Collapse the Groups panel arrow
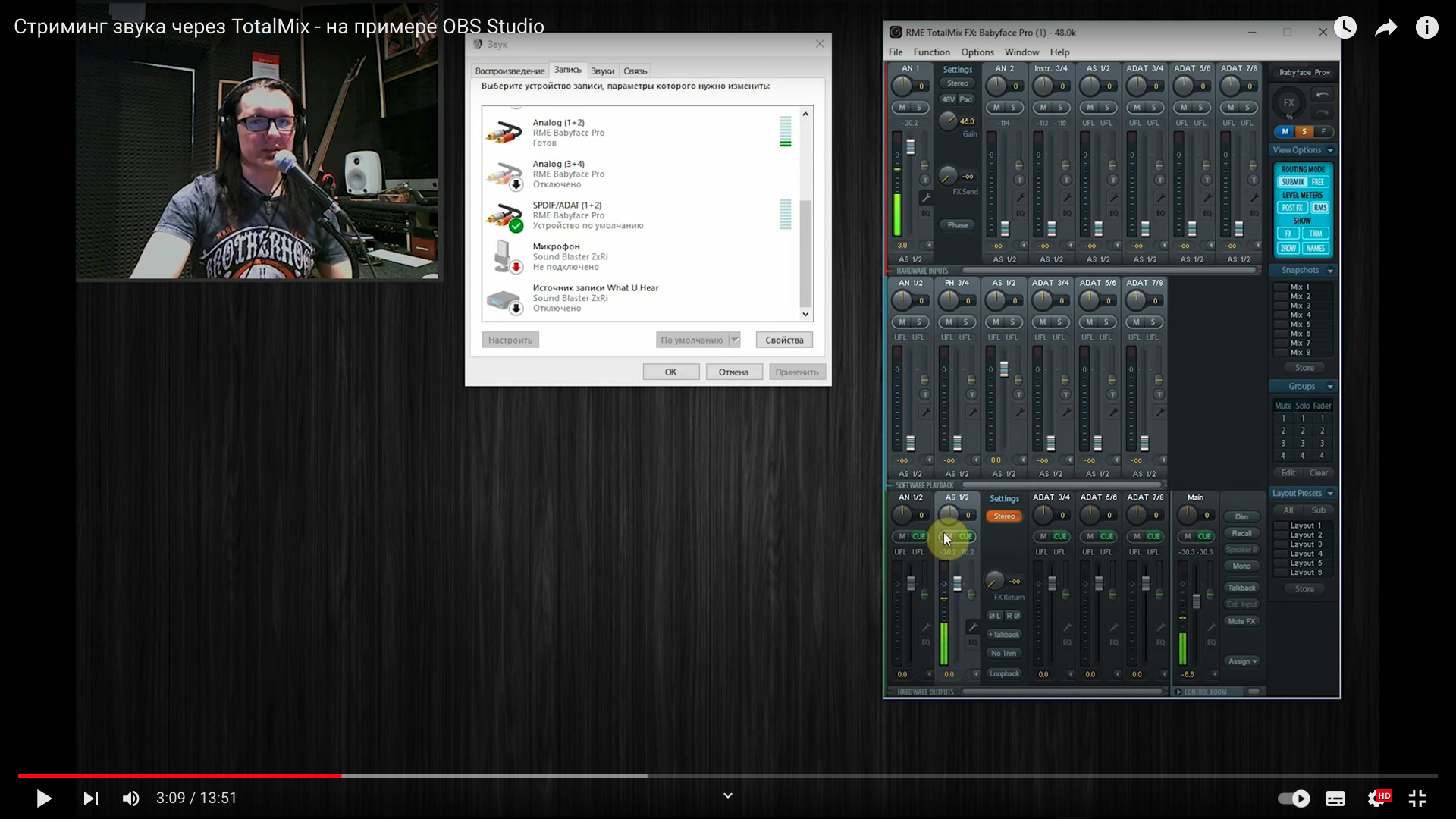The width and height of the screenshot is (1456, 819). click(1330, 387)
